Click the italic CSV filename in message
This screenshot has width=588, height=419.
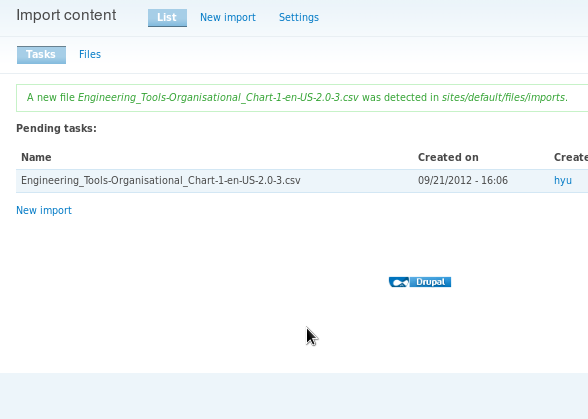(218, 98)
